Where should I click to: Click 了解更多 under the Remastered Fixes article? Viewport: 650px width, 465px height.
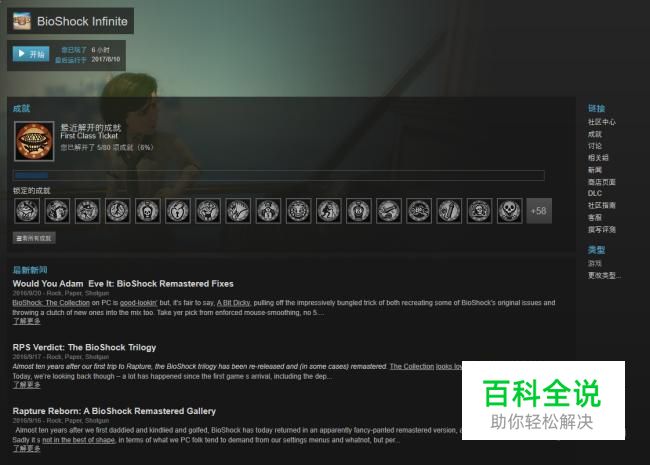pos(27,321)
